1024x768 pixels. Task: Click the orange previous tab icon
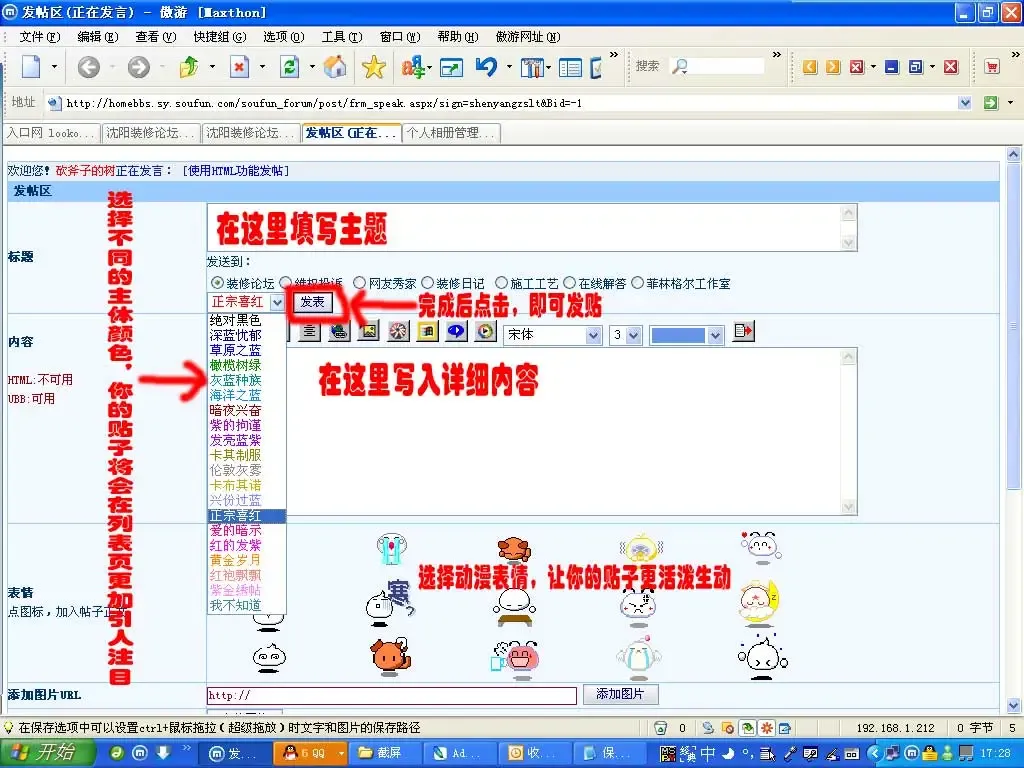click(x=810, y=67)
